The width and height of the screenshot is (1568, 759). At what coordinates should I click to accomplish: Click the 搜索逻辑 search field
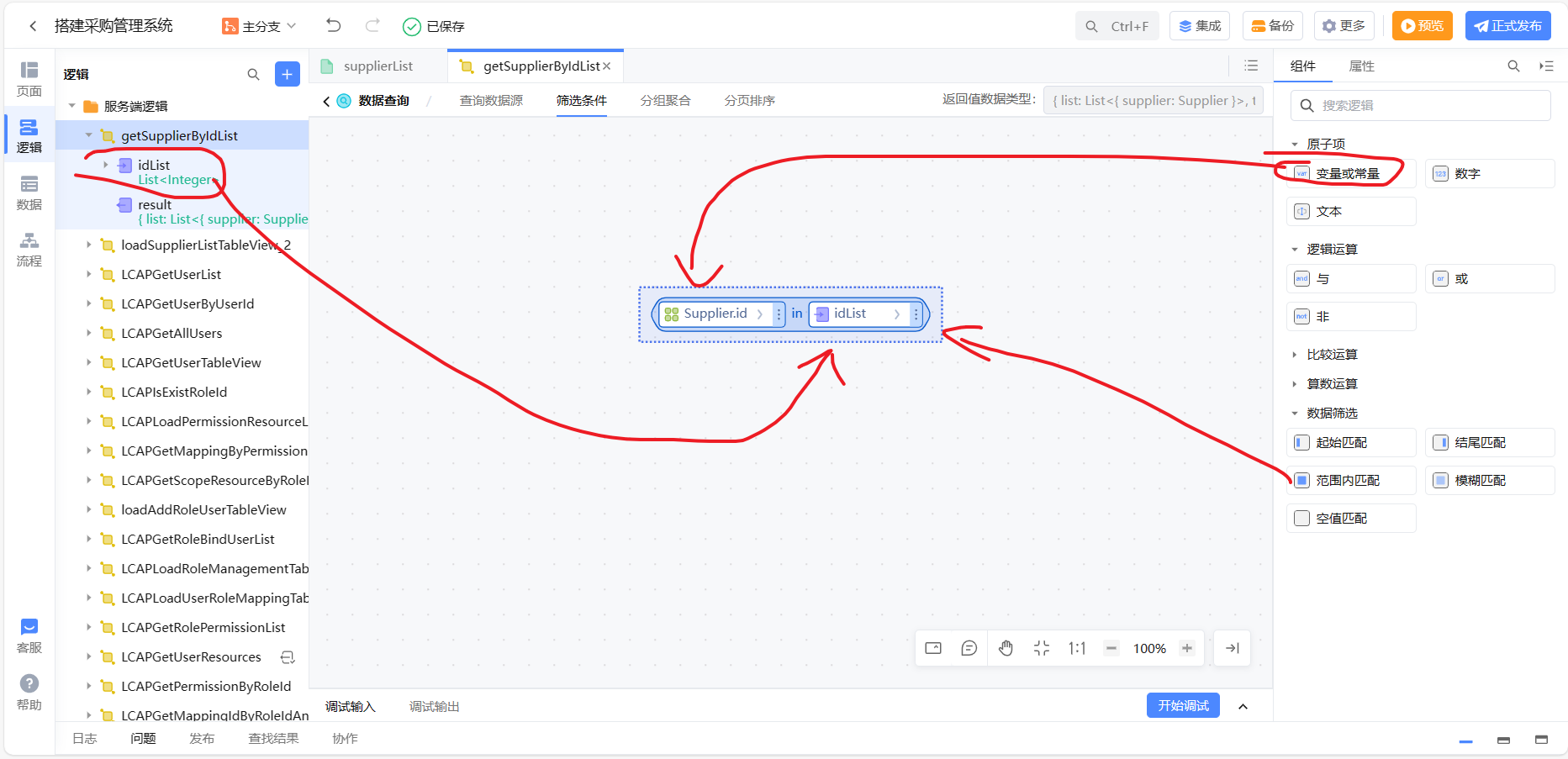tap(1420, 105)
